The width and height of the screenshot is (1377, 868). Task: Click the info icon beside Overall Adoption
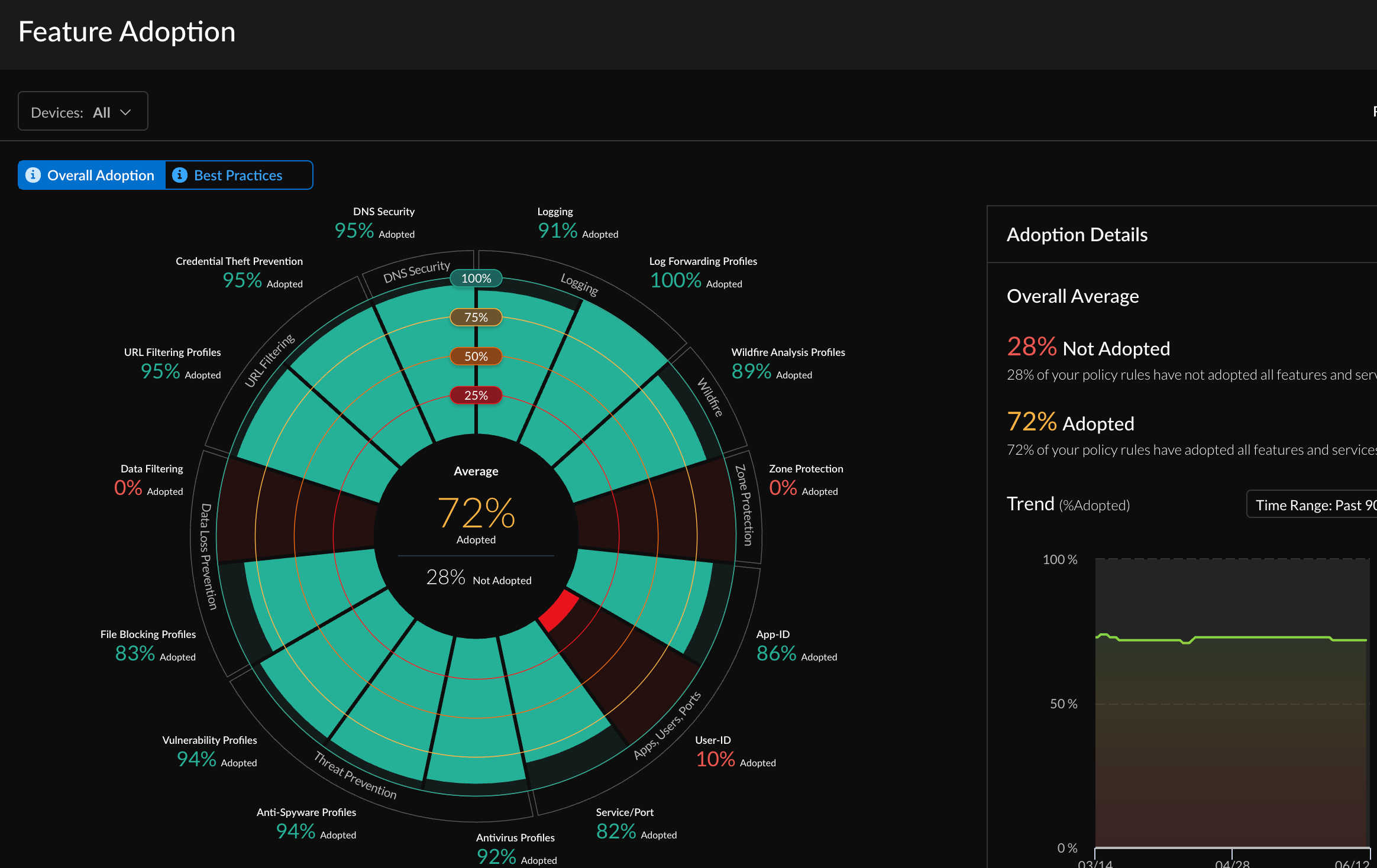click(33, 175)
